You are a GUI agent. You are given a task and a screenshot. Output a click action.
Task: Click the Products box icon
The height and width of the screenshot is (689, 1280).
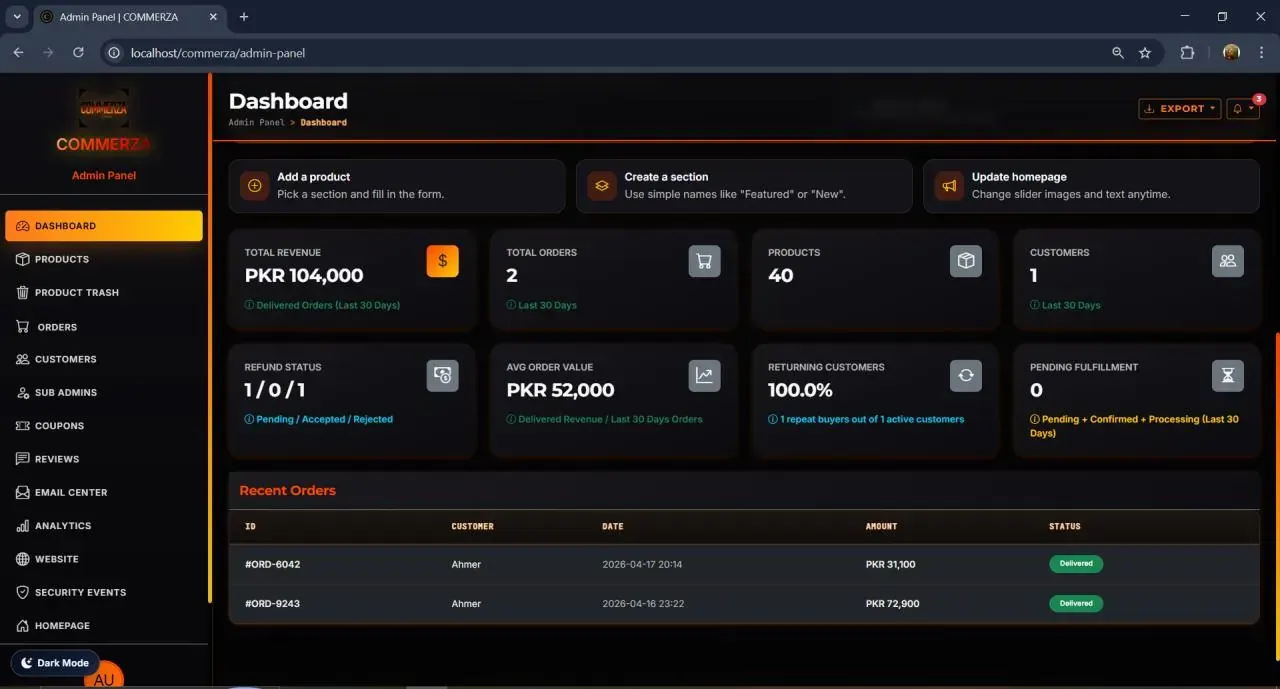click(966, 261)
